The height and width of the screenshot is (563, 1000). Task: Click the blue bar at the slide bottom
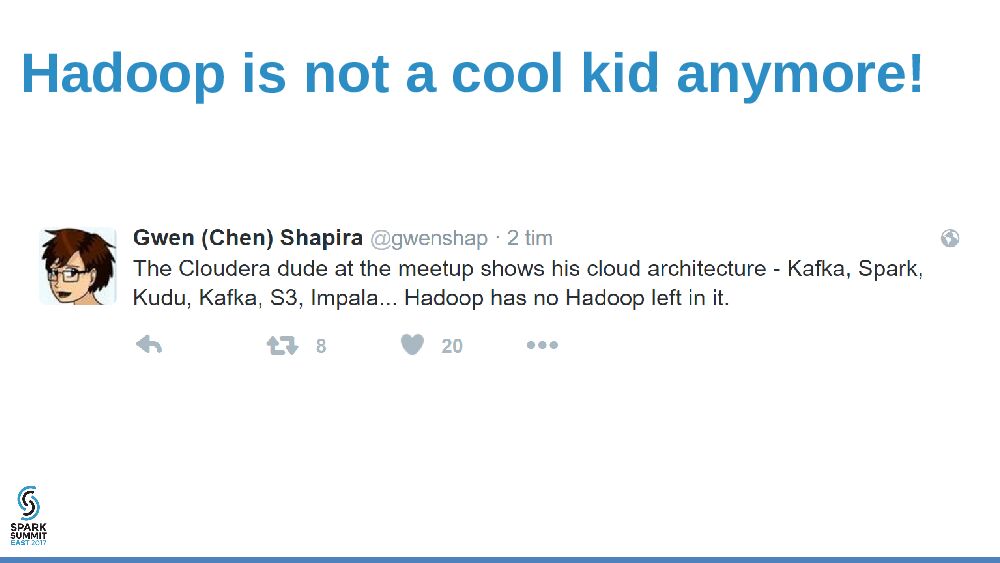coord(500,559)
